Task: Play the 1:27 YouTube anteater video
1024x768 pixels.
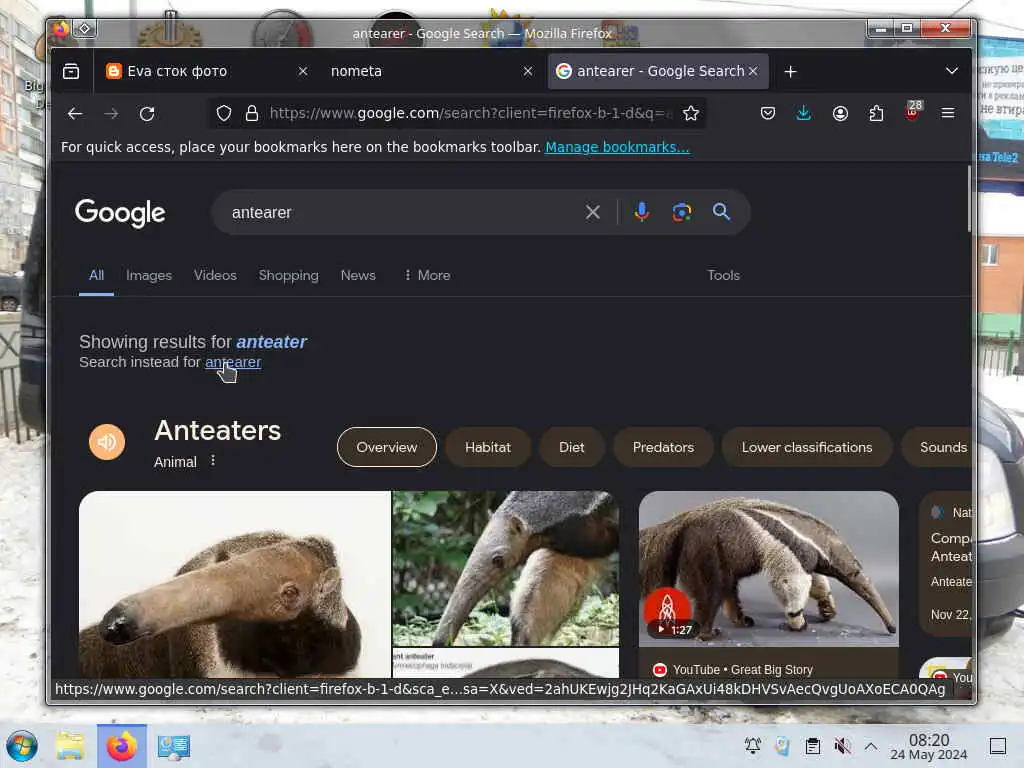Action: coord(769,569)
